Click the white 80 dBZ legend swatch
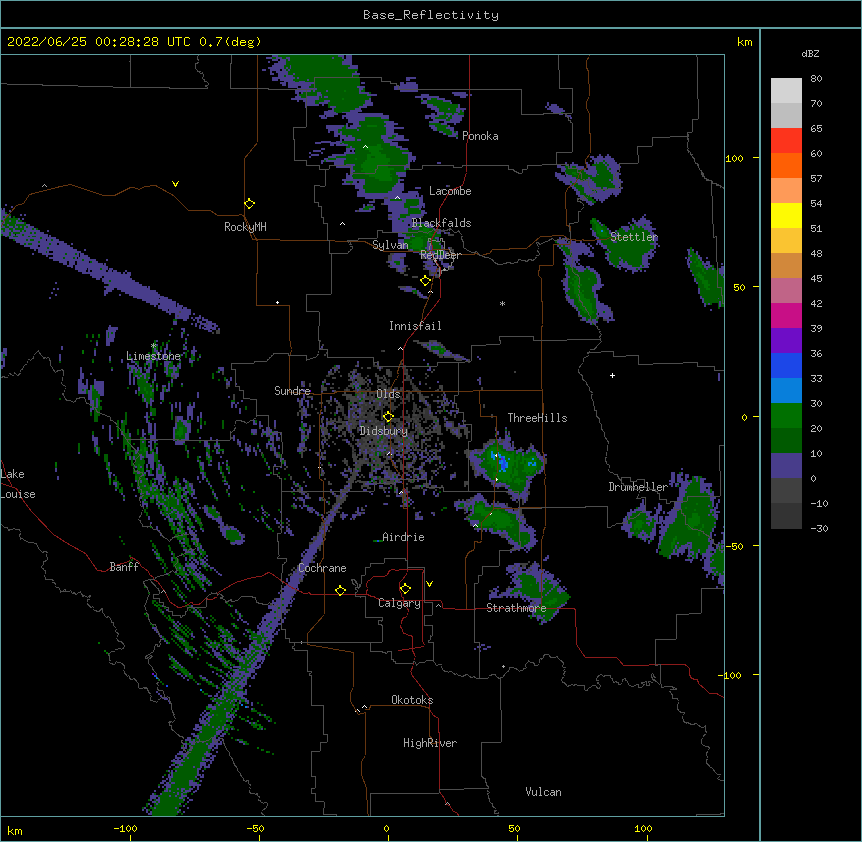Screen dimensions: 862x842 (x=786, y=91)
